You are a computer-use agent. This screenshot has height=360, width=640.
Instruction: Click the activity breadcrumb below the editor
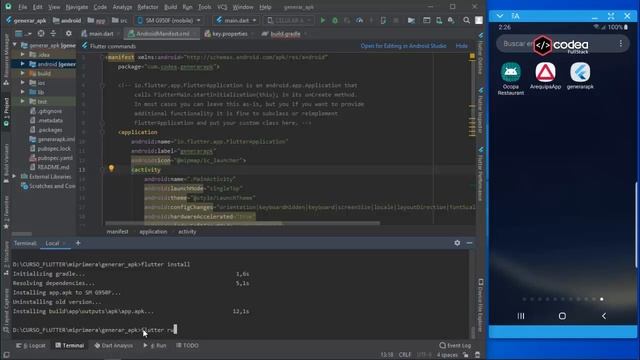tap(187, 231)
